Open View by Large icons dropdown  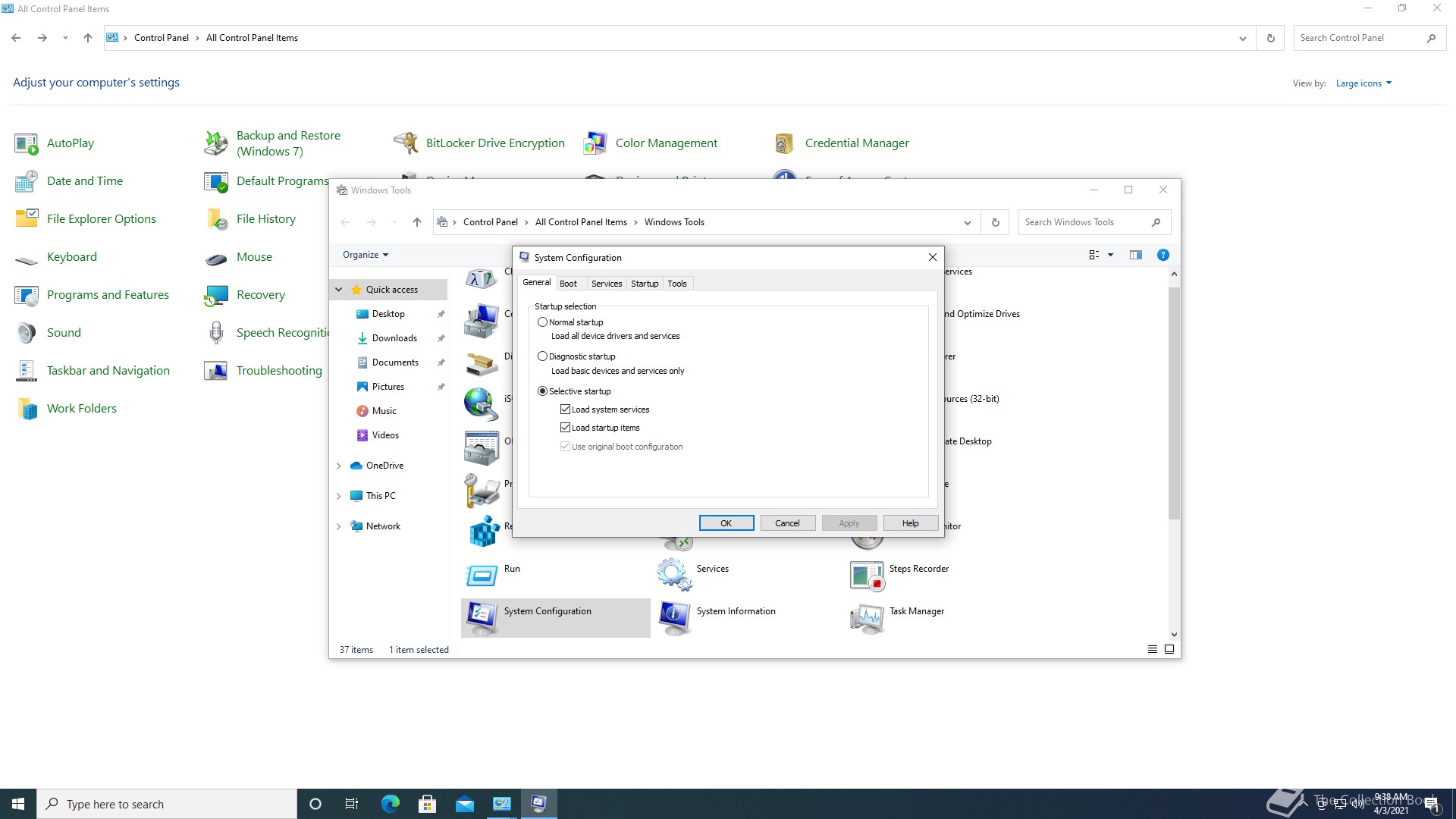tap(1363, 83)
